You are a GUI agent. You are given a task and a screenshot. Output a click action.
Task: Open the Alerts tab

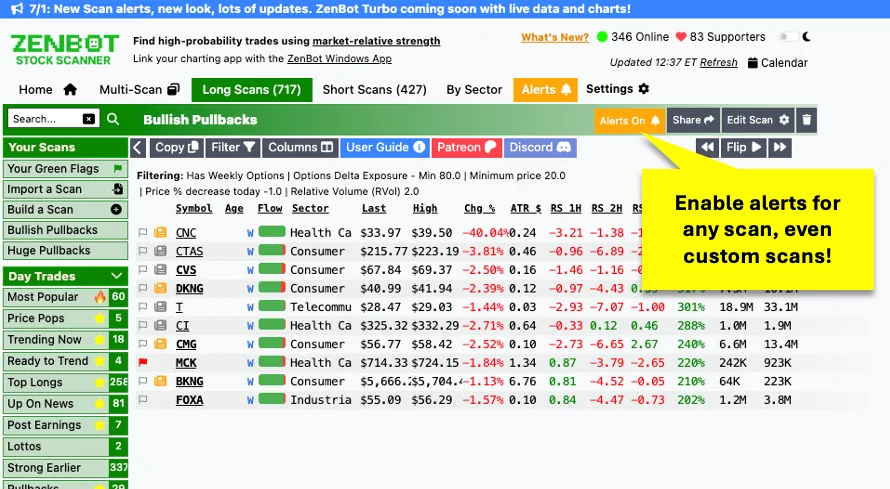tap(545, 90)
